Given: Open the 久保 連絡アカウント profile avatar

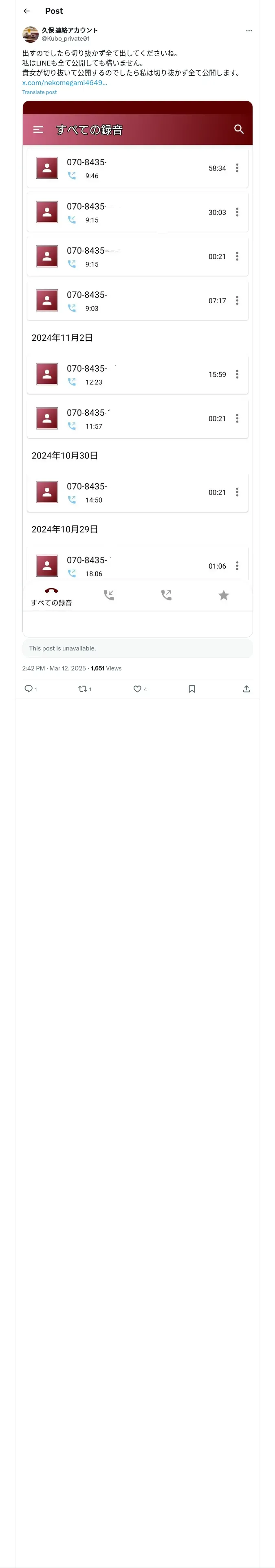Looking at the screenshot, I should pos(31,34).
